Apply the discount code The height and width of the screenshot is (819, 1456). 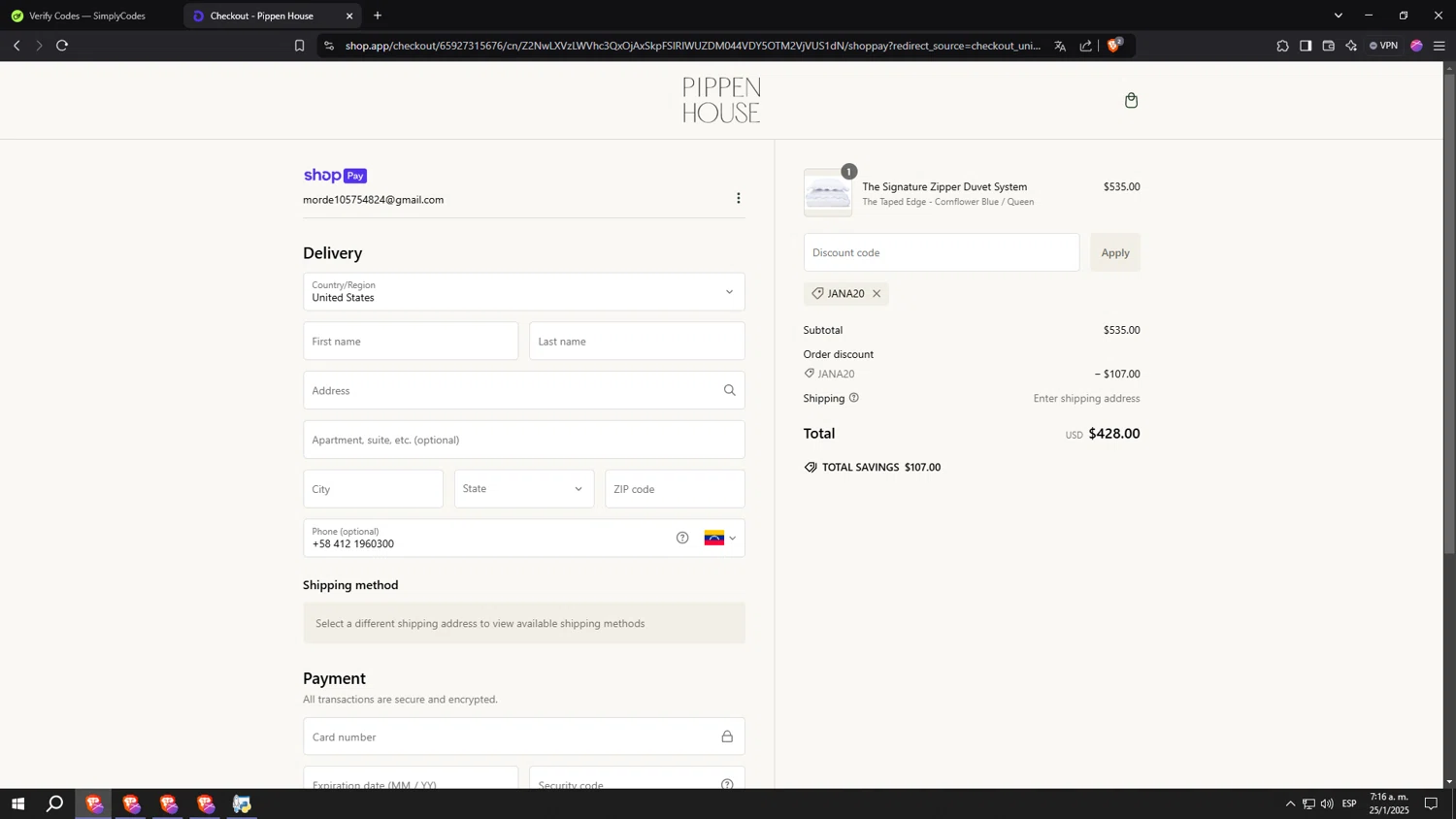pyautogui.click(x=1115, y=252)
